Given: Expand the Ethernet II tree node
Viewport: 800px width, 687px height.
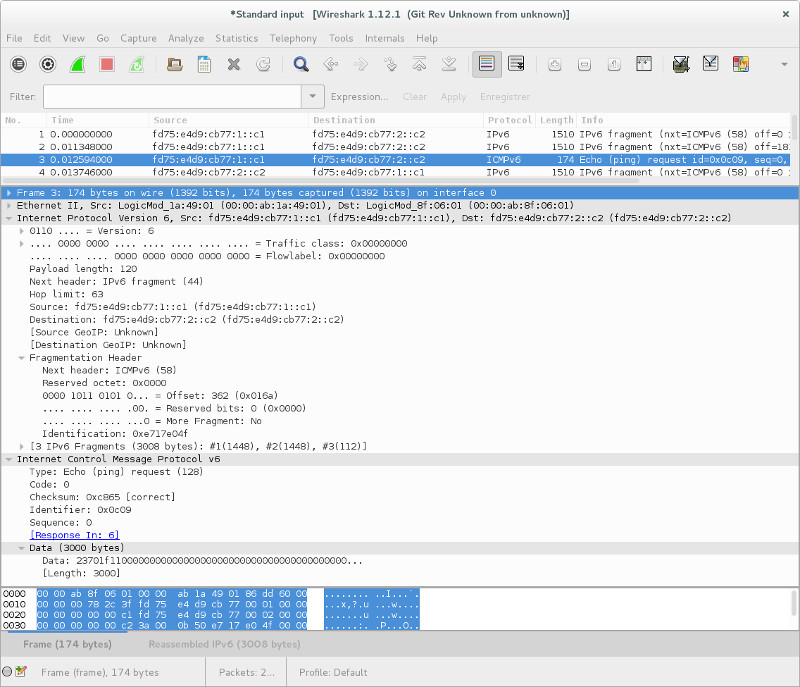Looking at the screenshot, I should coord(9,206).
